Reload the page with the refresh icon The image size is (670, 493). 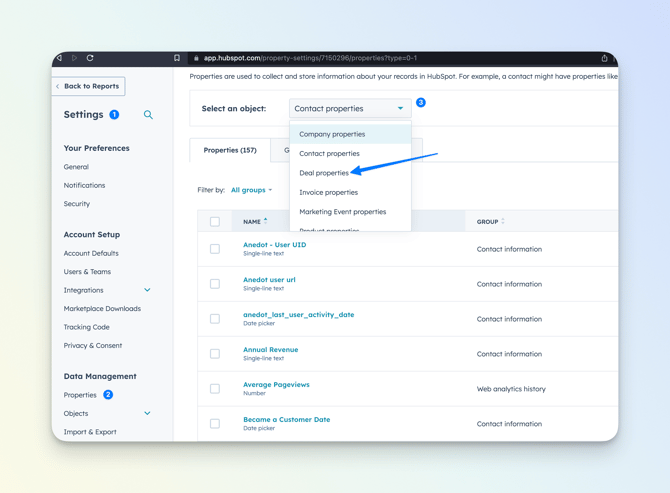click(x=90, y=58)
